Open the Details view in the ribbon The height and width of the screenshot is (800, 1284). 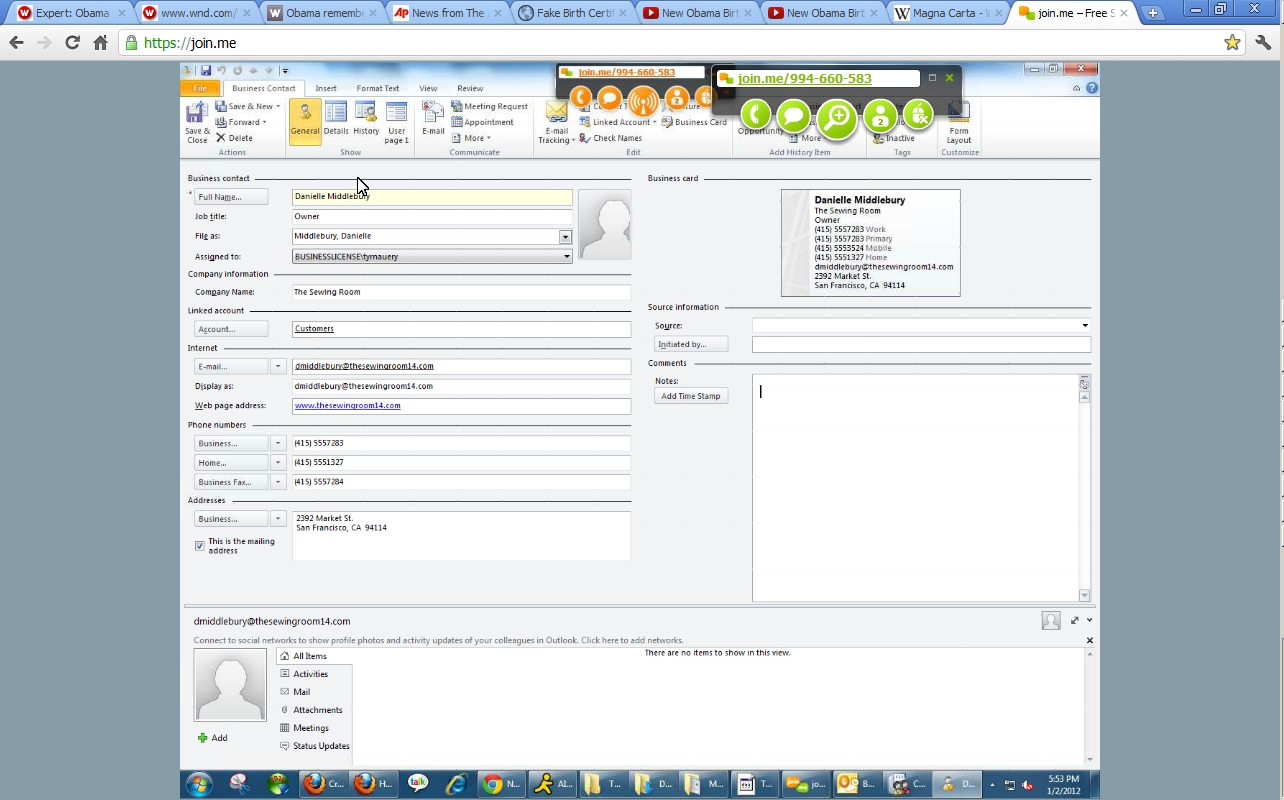point(336,120)
